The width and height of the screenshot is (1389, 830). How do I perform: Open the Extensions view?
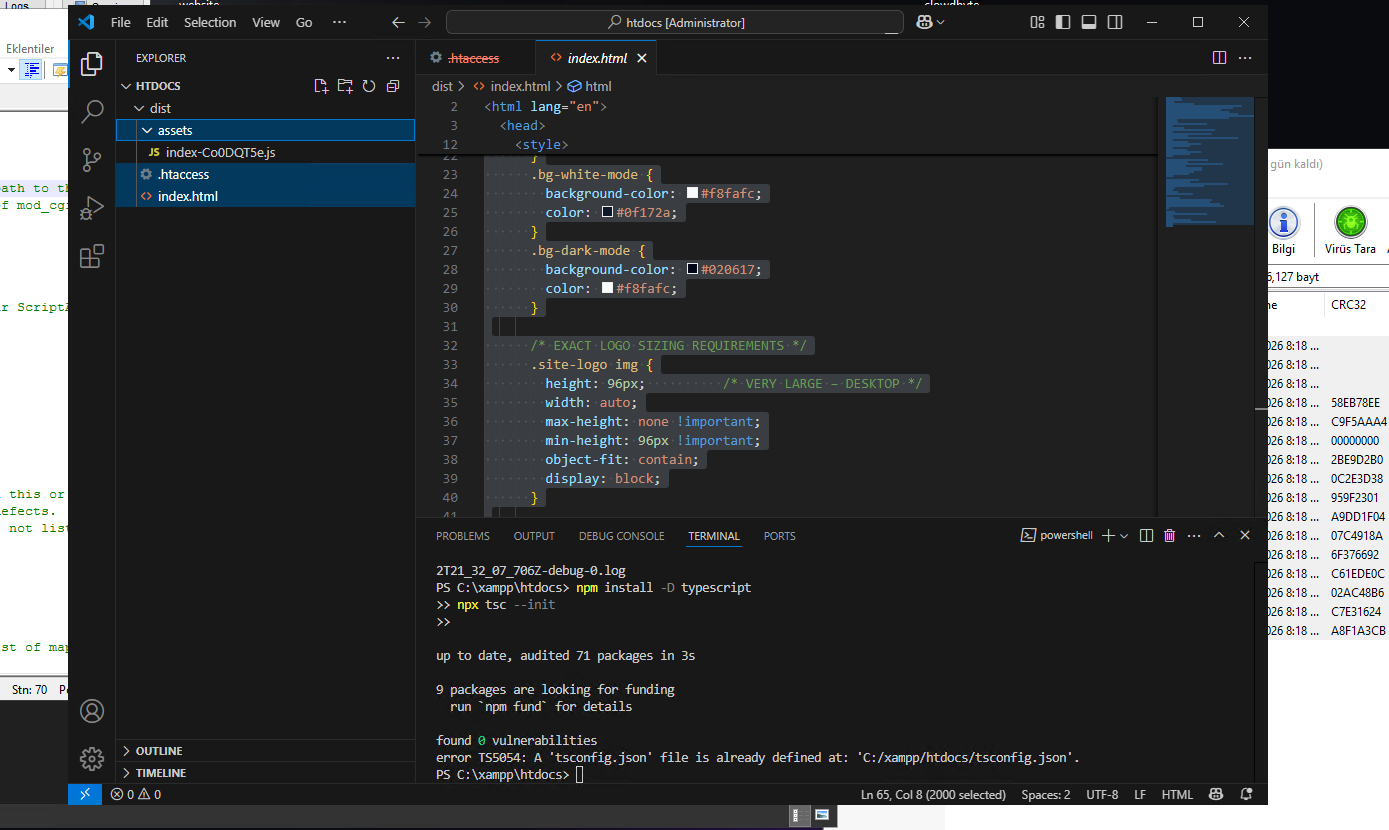pyautogui.click(x=92, y=256)
